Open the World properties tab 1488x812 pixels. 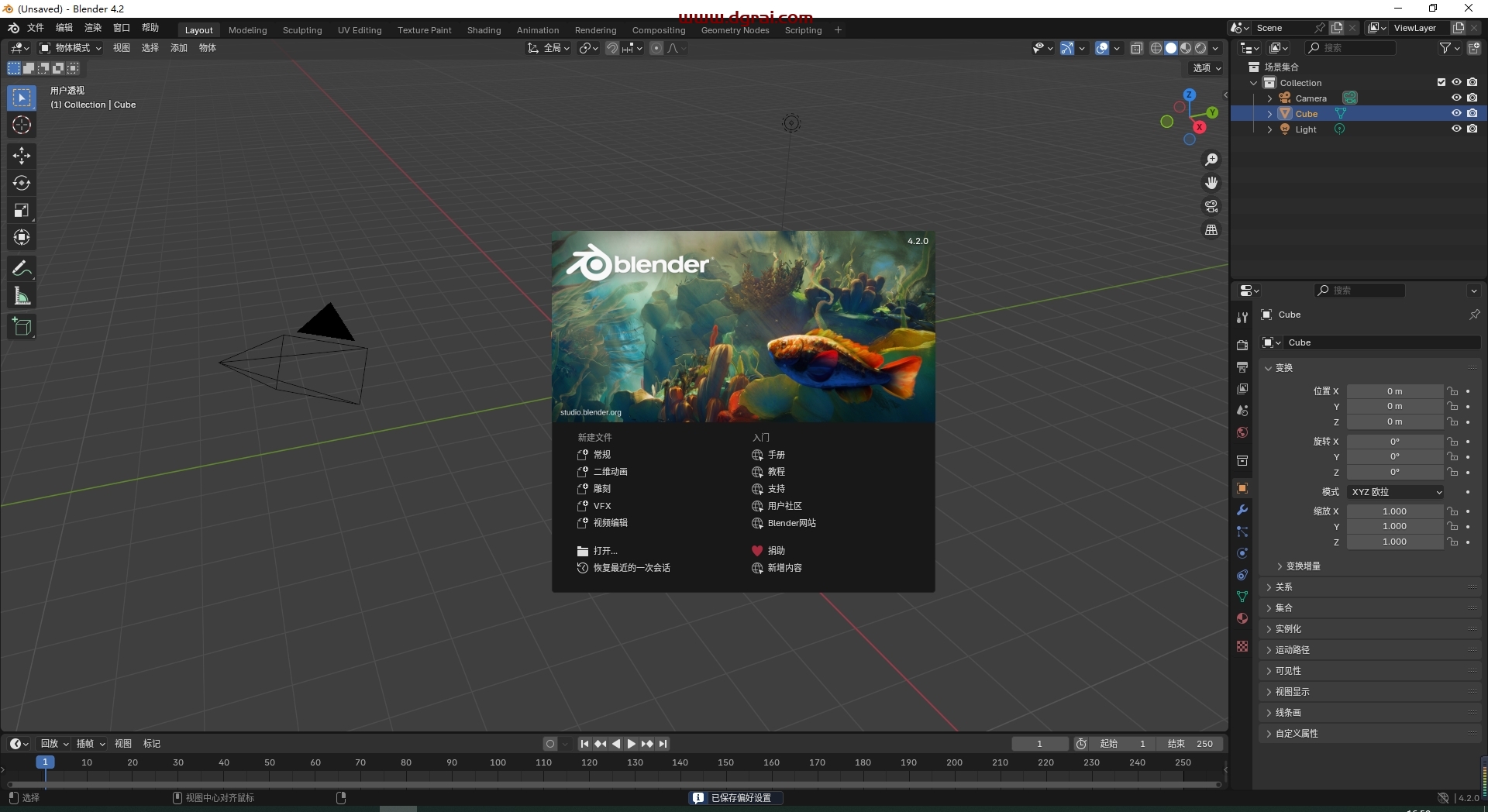click(1242, 432)
